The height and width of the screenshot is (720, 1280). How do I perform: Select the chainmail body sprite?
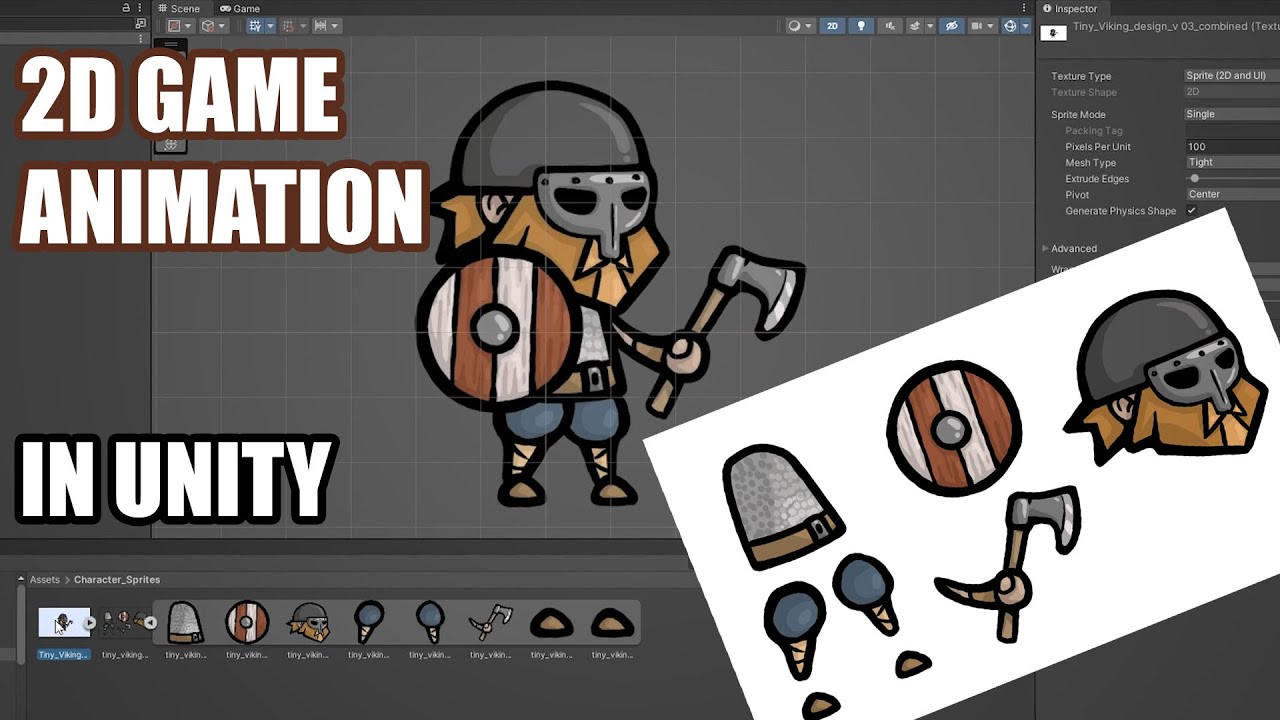(185, 622)
